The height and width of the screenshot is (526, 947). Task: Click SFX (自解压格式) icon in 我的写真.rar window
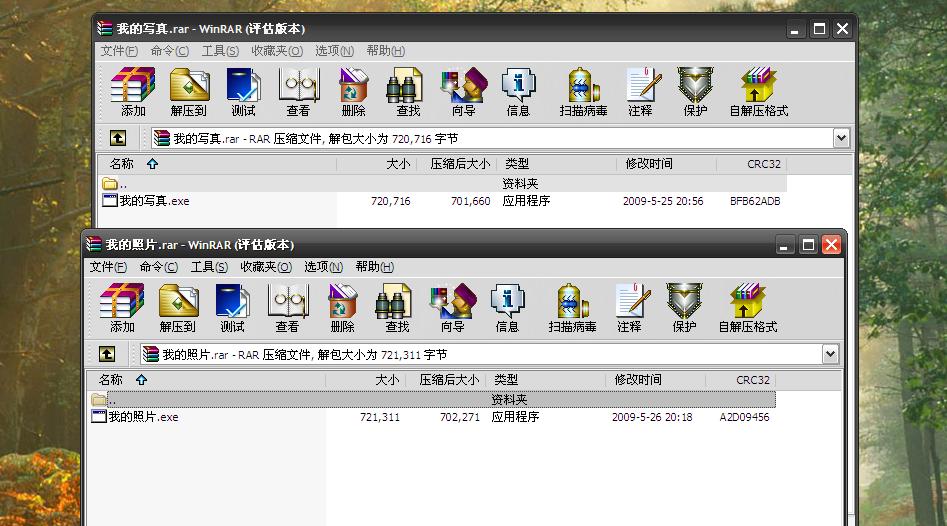tap(759, 92)
